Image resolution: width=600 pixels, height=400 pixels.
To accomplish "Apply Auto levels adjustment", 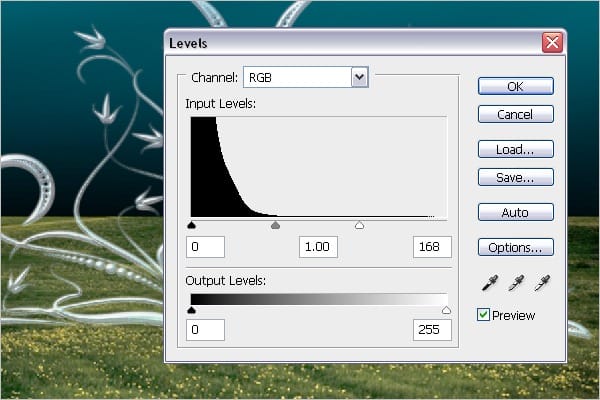I will [x=515, y=213].
